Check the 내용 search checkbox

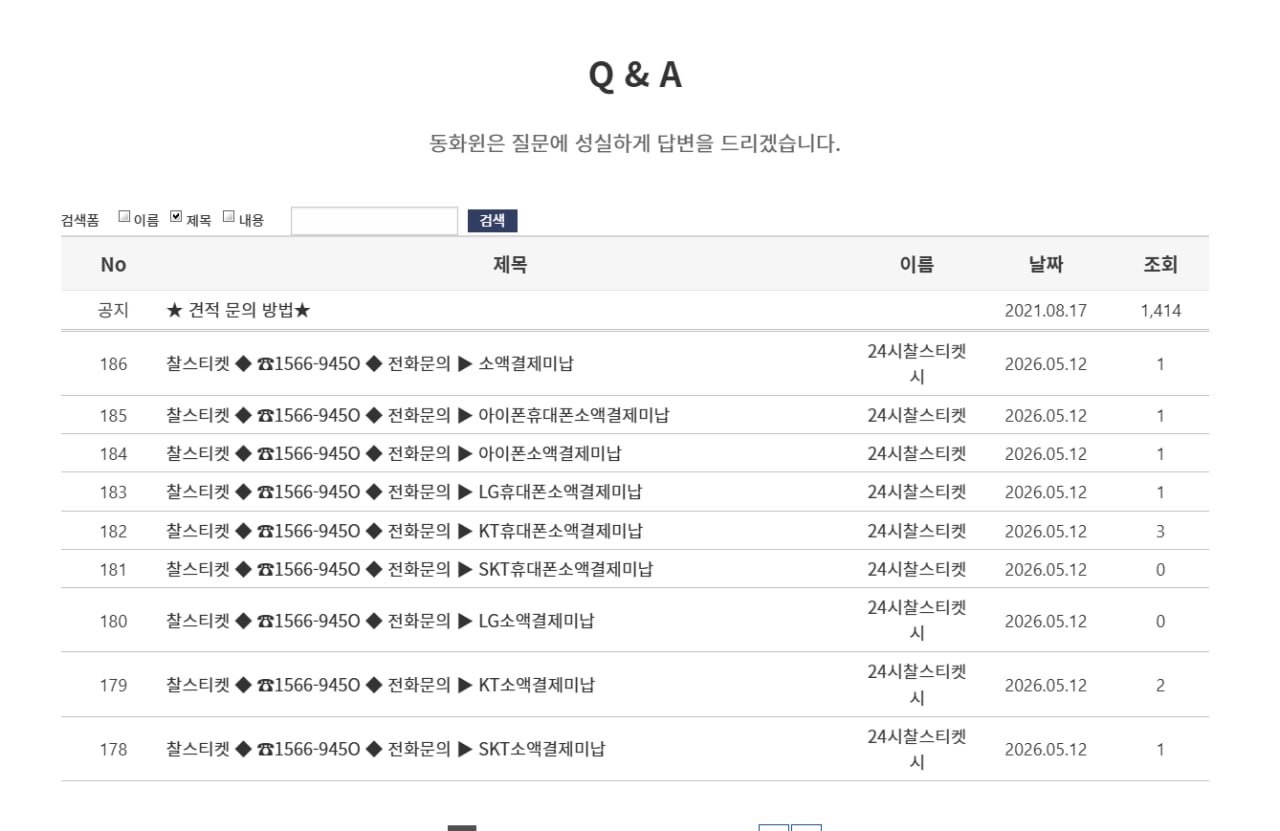click(228, 216)
